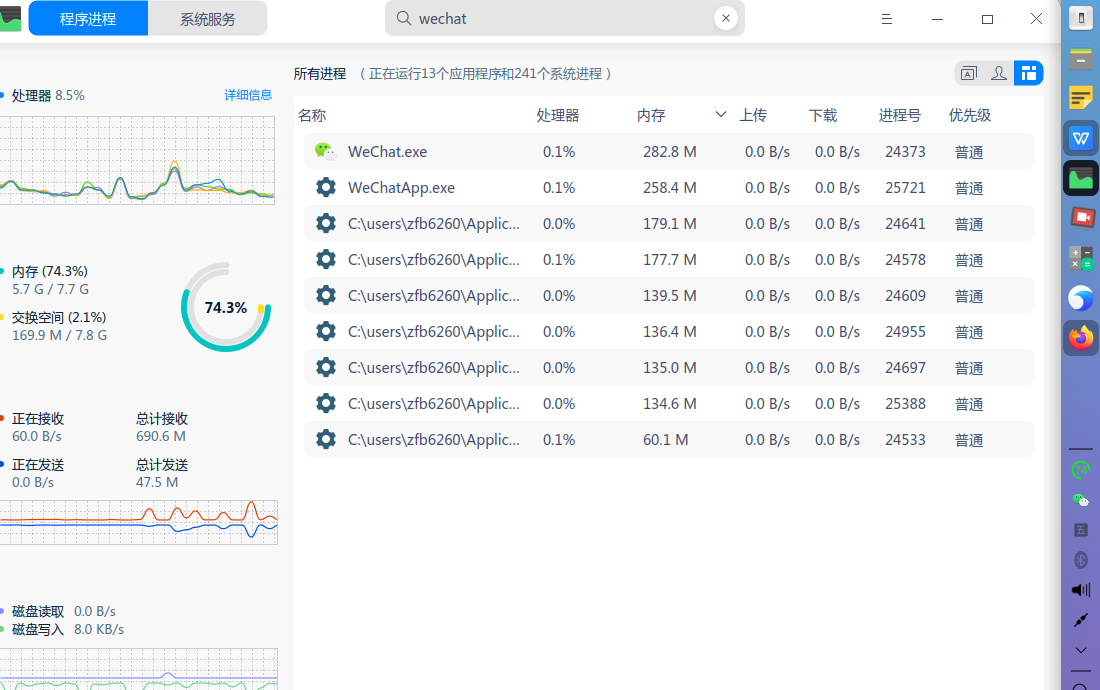
Task: Open the 详细信息 link for processor
Action: pyautogui.click(x=248, y=95)
